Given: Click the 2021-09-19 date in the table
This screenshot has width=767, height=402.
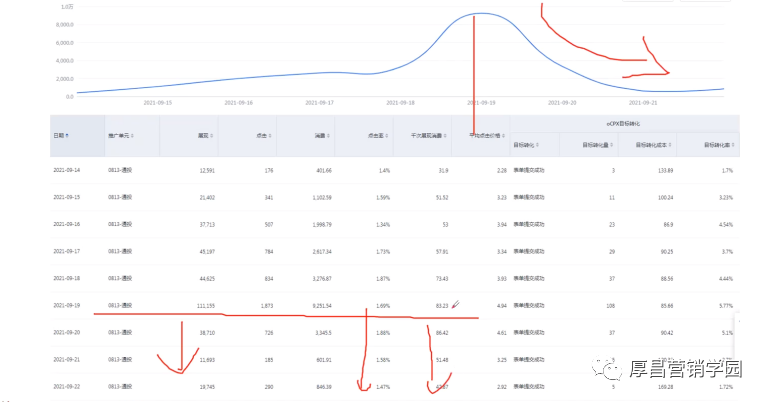Looking at the screenshot, I should point(67,305).
